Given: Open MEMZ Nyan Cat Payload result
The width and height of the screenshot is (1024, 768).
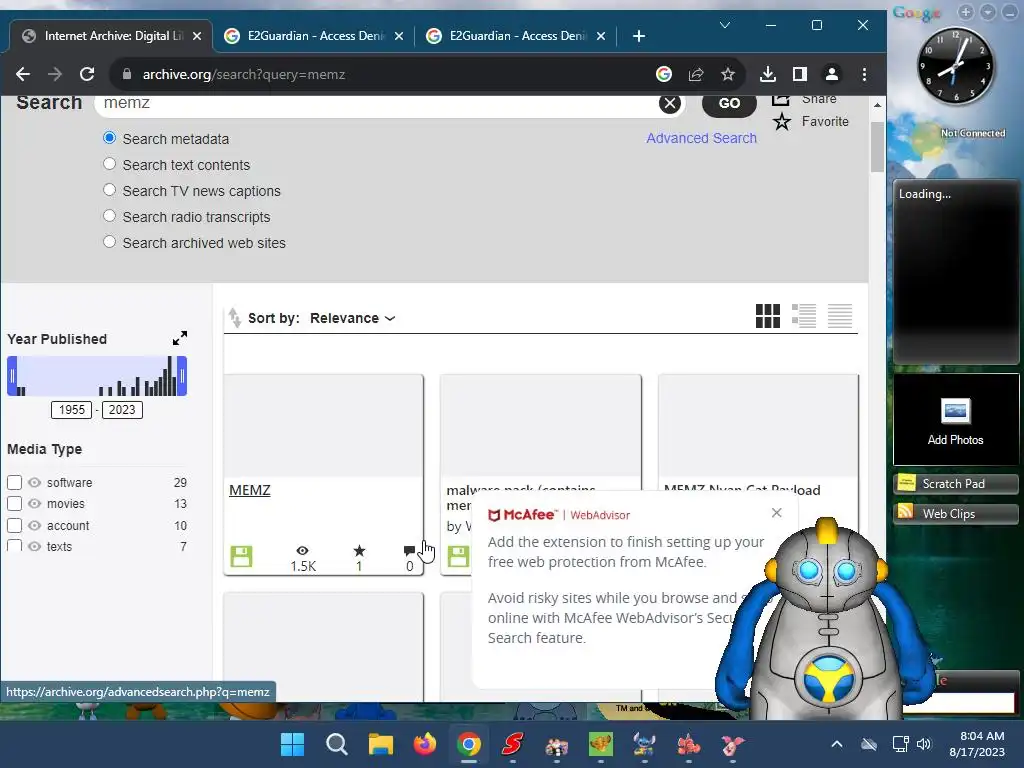Looking at the screenshot, I should point(742,489).
